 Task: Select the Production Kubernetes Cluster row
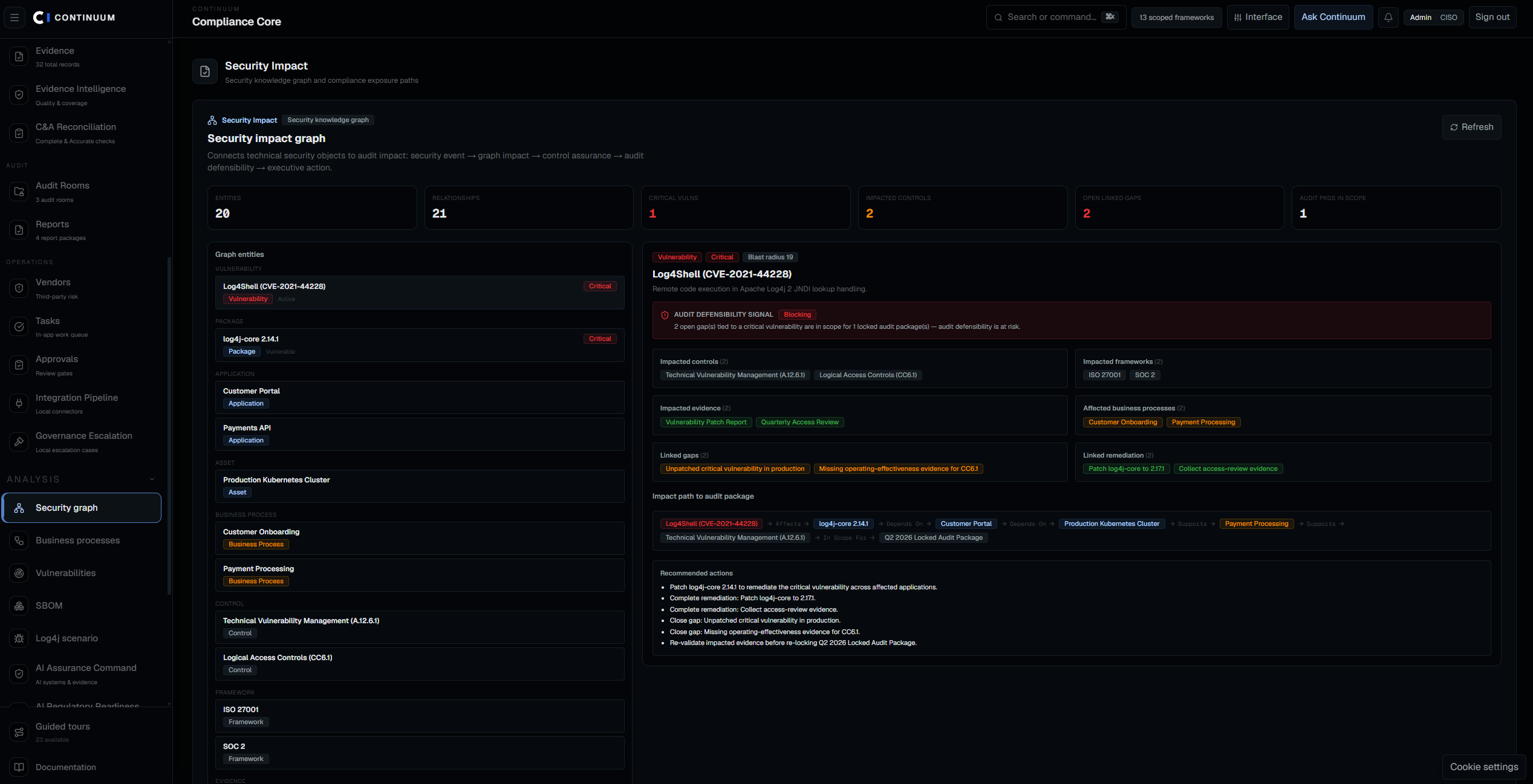pos(420,486)
